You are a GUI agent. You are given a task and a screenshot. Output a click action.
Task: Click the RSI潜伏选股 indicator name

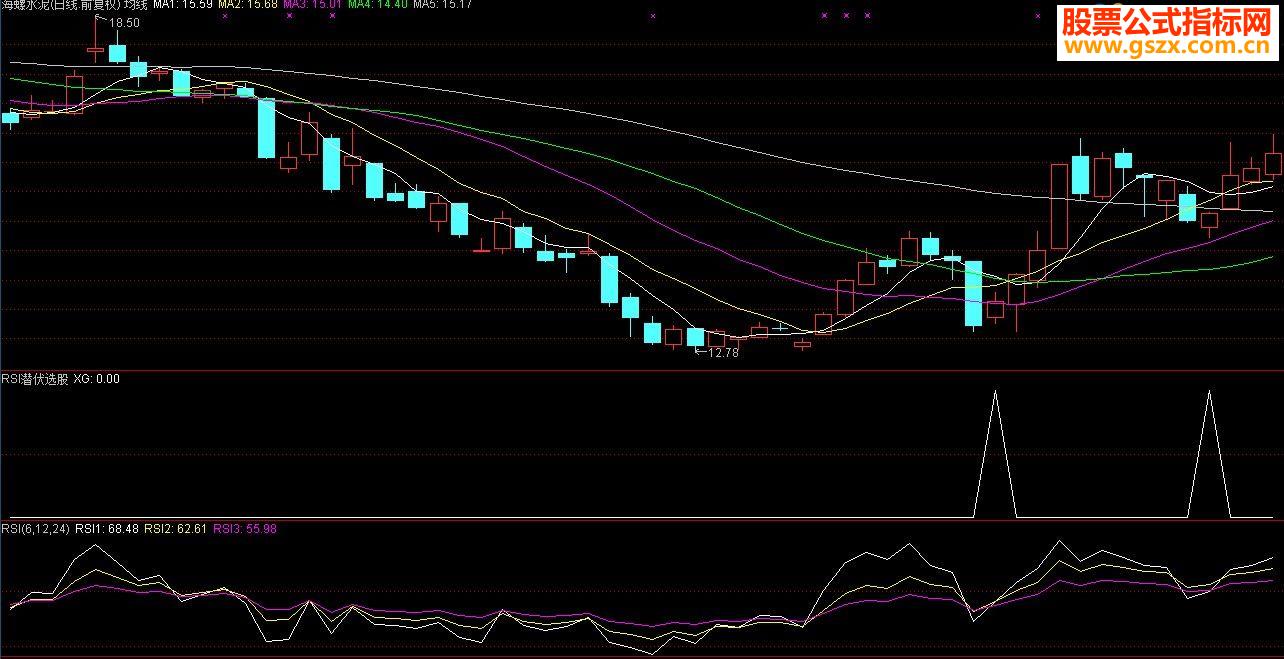(x=35, y=379)
